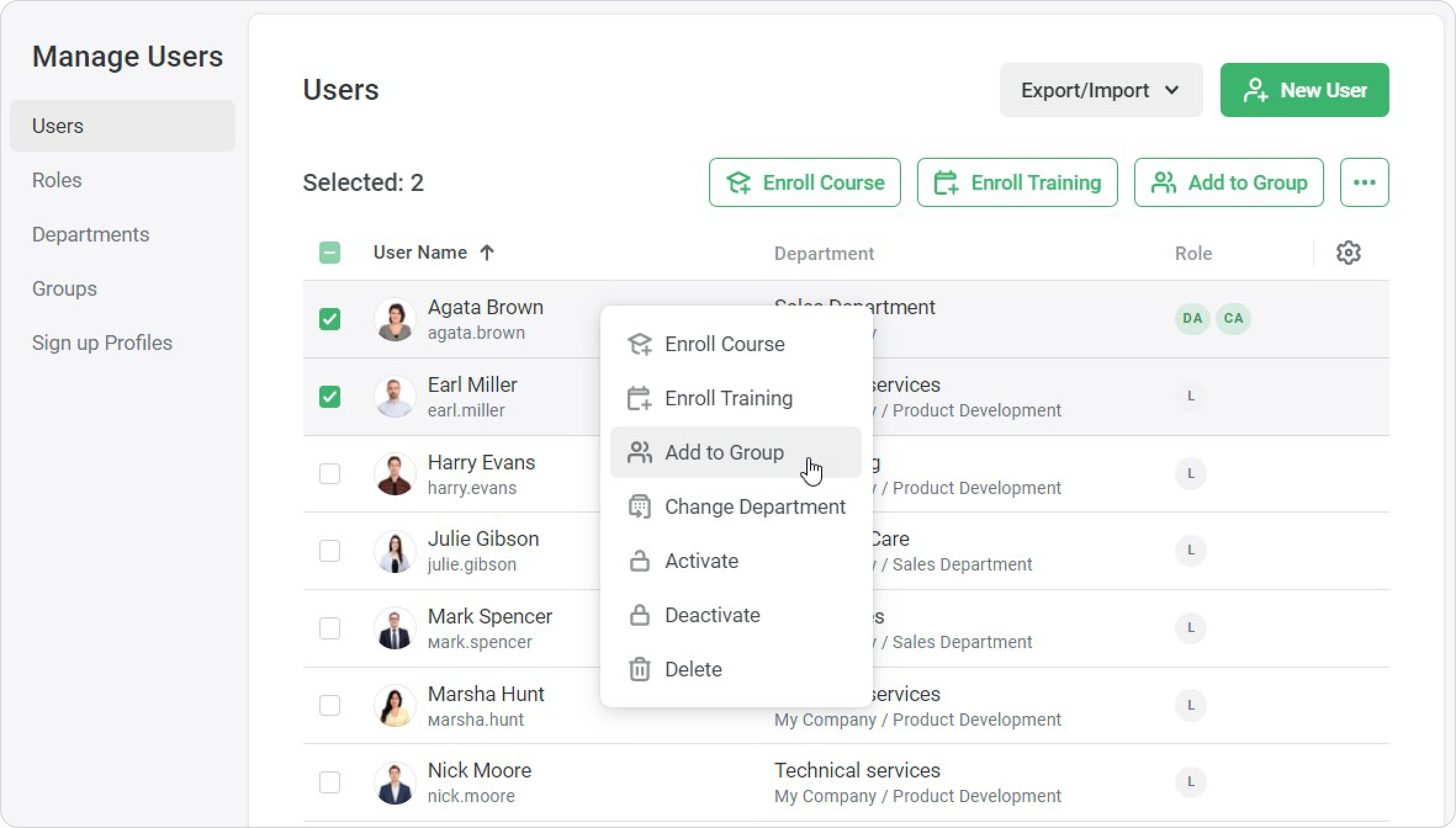Open the three-dots more actions button
Image resolution: width=1456 pixels, height=828 pixels.
point(1364,182)
